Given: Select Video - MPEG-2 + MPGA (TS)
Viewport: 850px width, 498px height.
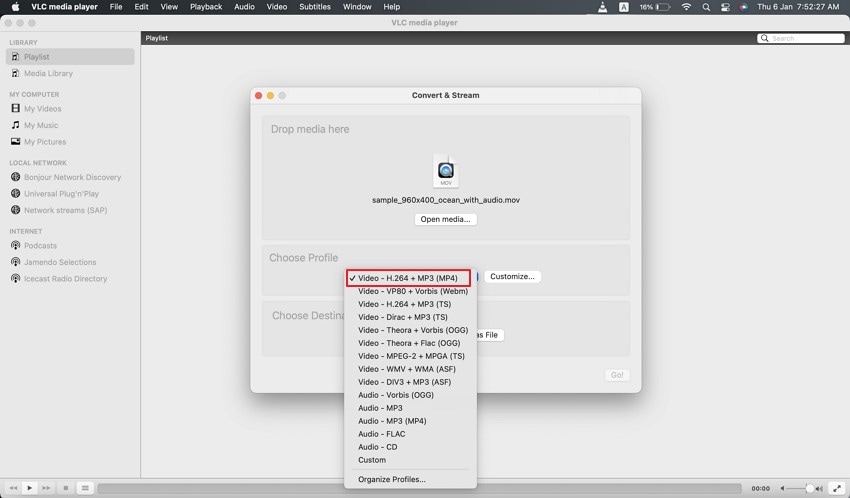Looking at the screenshot, I should pos(411,356).
